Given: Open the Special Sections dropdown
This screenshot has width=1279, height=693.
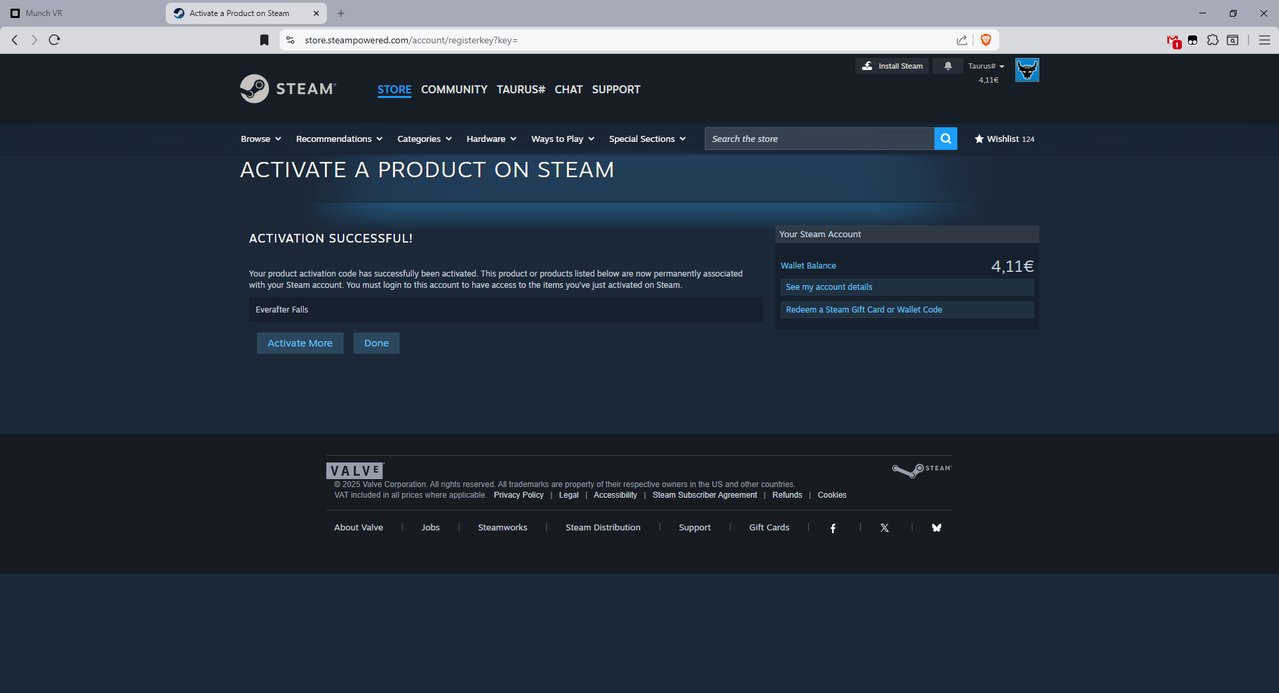Looking at the screenshot, I should click(647, 139).
